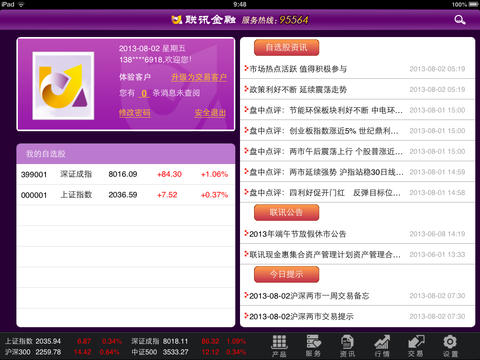Screen dimensions: 480x360
Task: Click the +0.37% change value
Action: tap(214, 195)
